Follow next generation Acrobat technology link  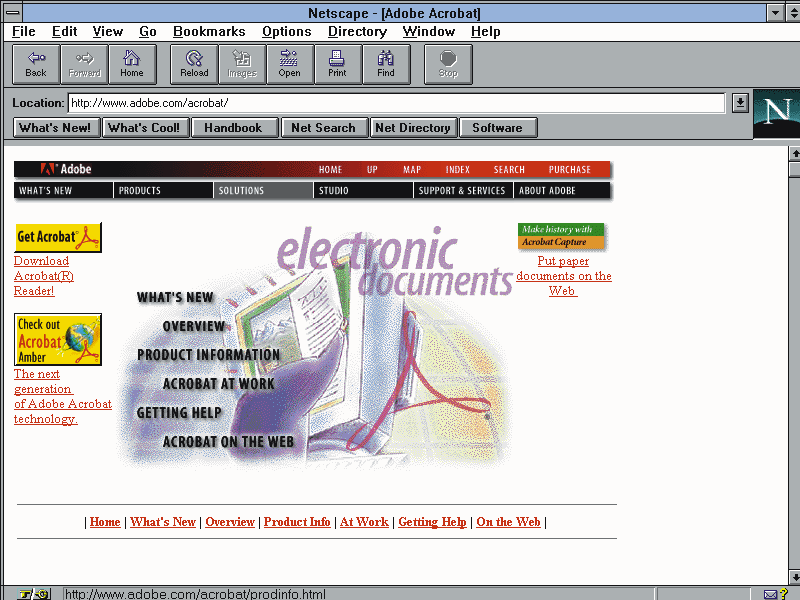coord(63,396)
